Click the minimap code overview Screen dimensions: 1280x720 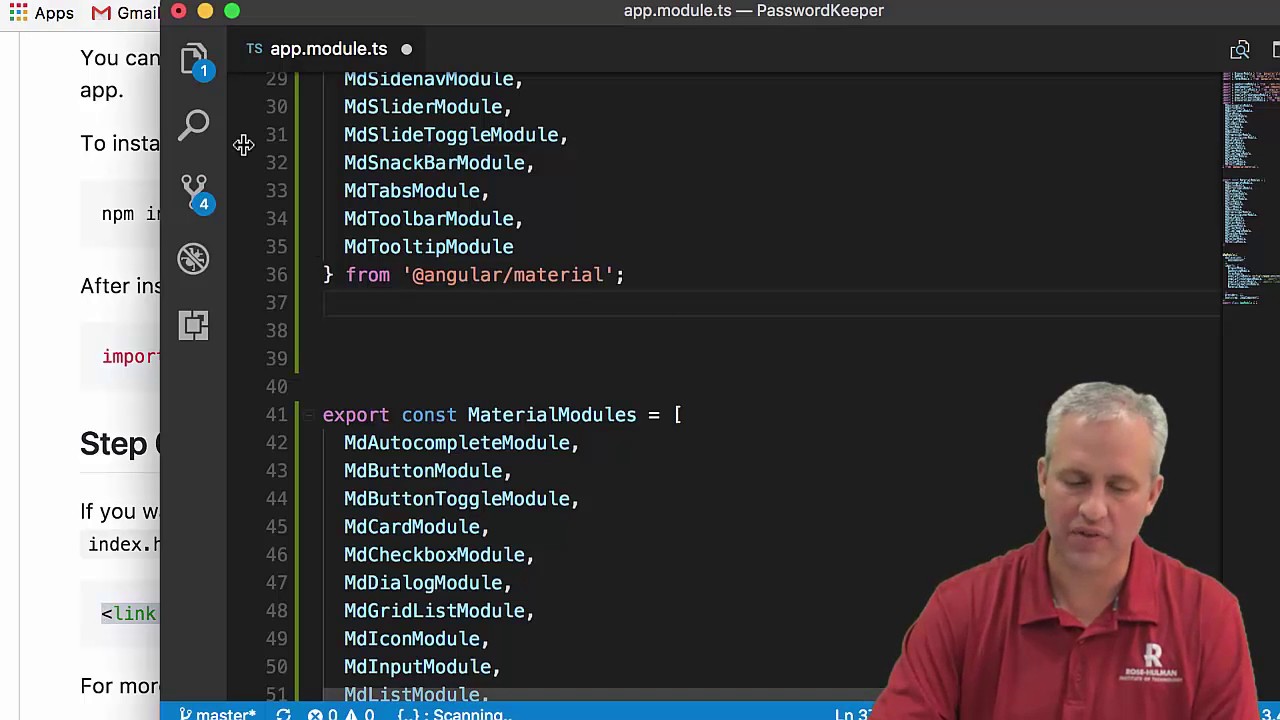(1250, 190)
